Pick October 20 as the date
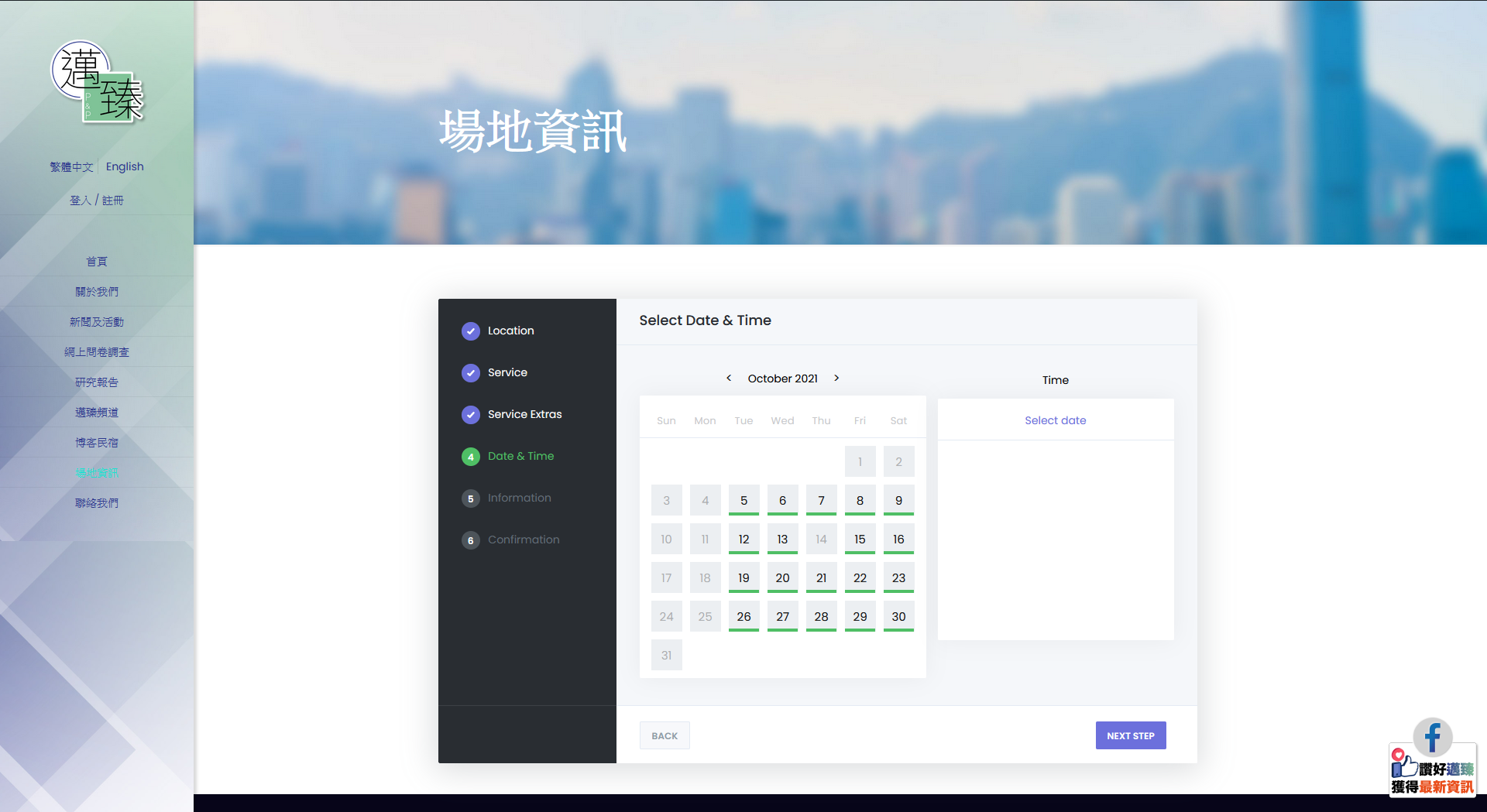1487x812 pixels. 782,577
